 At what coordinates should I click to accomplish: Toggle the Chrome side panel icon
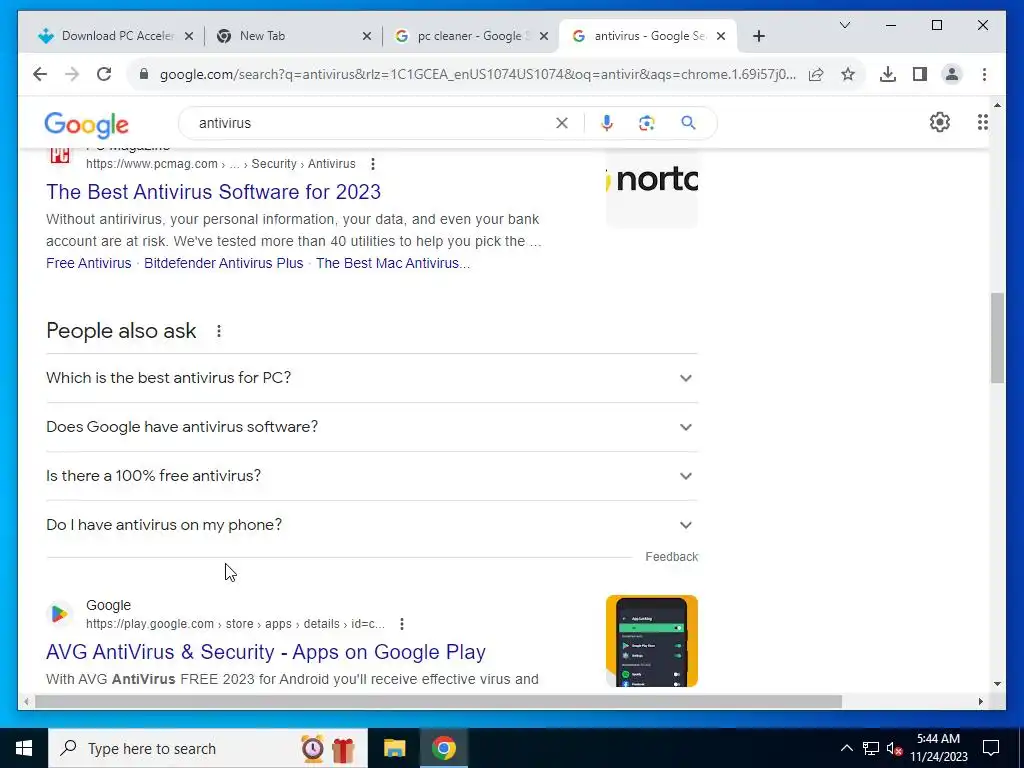pos(920,74)
